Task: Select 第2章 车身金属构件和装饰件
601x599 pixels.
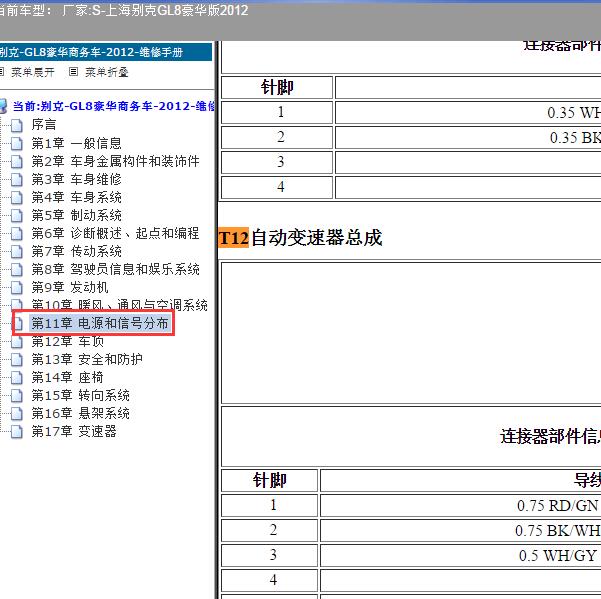Action: coord(115,161)
